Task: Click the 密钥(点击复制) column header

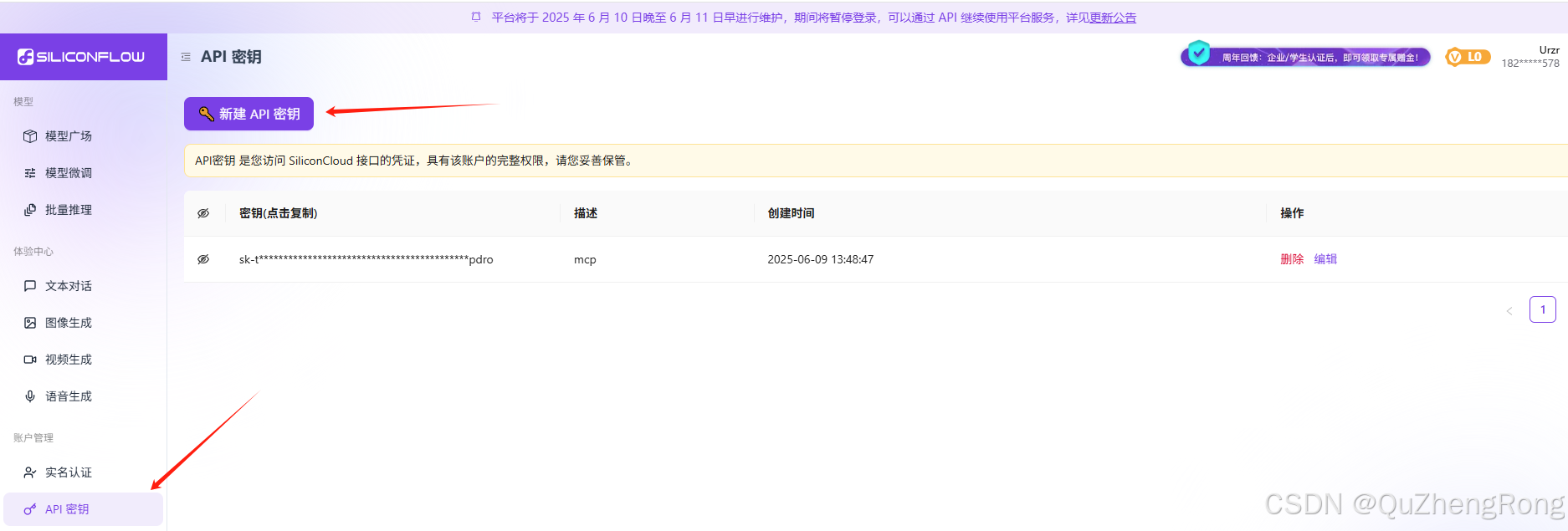Action: click(278, 213)
